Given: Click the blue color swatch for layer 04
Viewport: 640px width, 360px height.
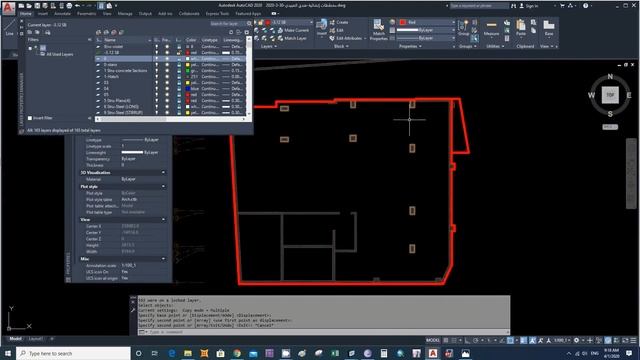Looking at the screenshot, I should point(188,89).
